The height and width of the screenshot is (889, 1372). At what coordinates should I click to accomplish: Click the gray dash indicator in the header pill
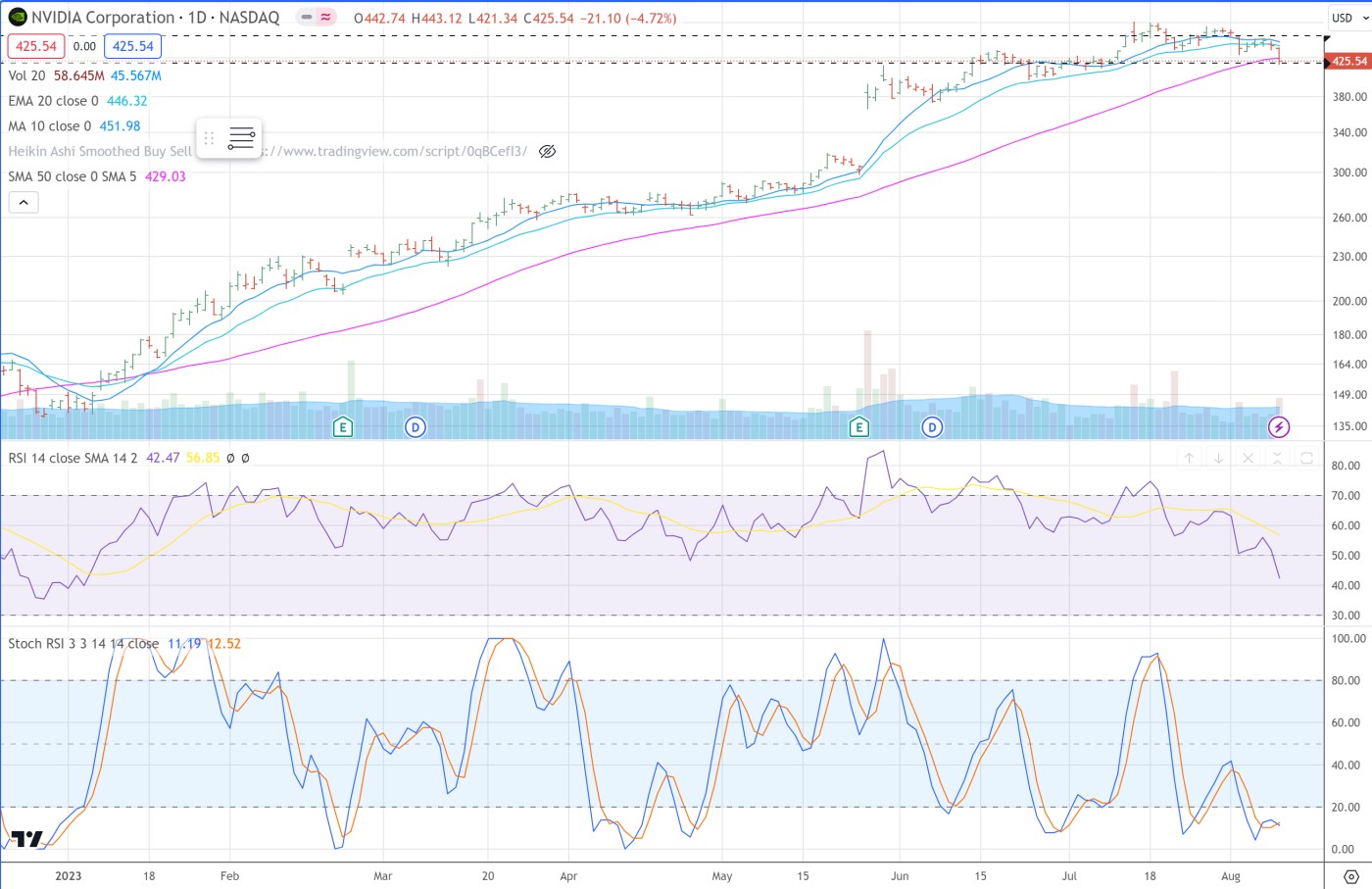306,18
